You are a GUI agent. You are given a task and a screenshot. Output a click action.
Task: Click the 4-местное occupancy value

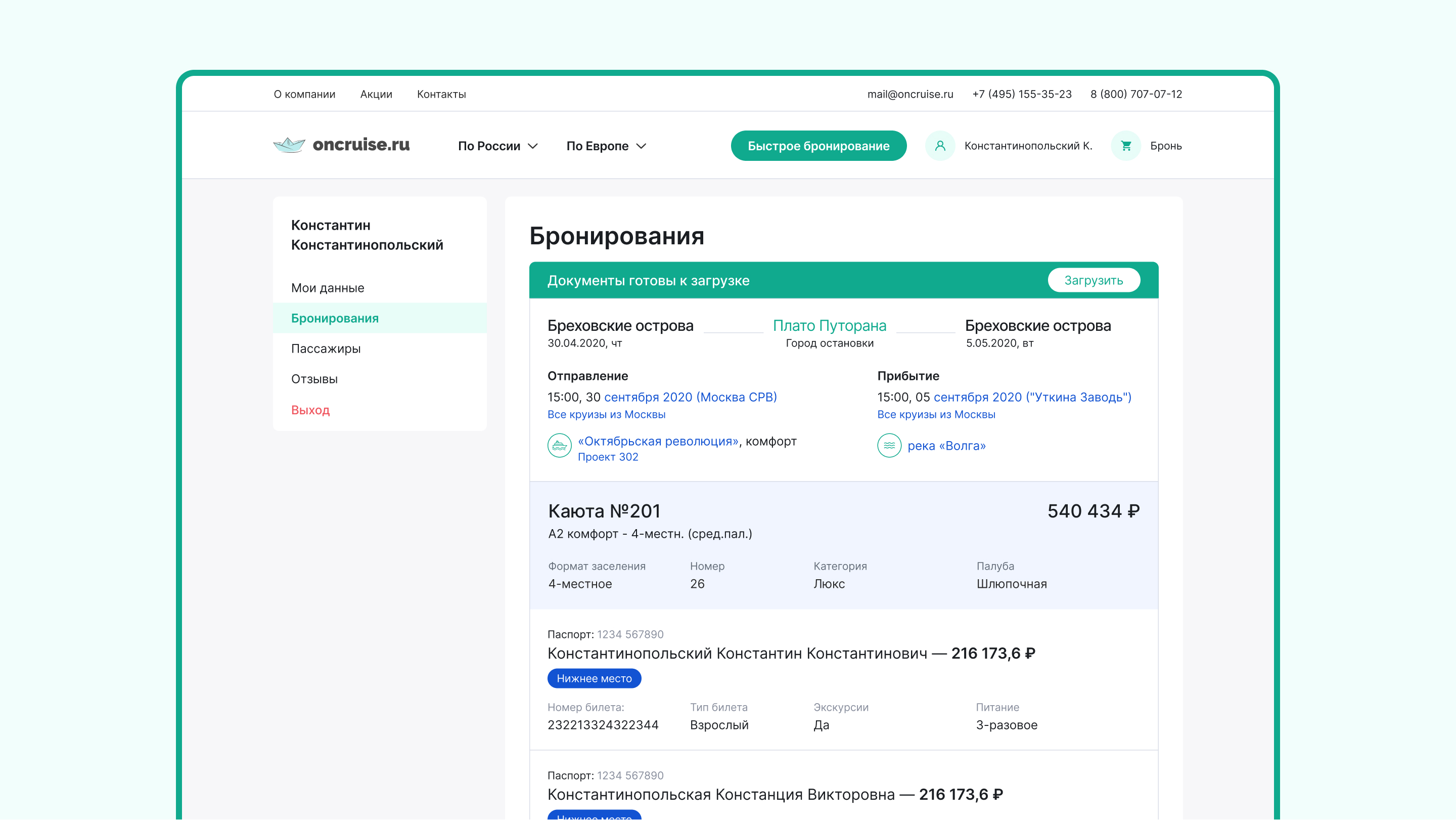click(580, 584)
